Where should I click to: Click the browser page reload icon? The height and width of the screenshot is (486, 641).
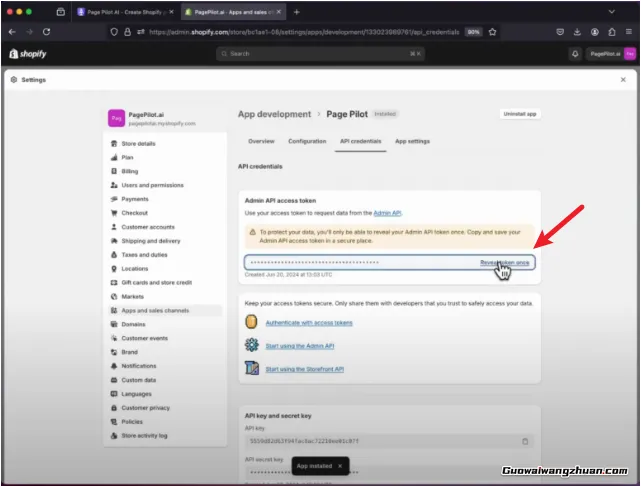(x=47, y=31)
